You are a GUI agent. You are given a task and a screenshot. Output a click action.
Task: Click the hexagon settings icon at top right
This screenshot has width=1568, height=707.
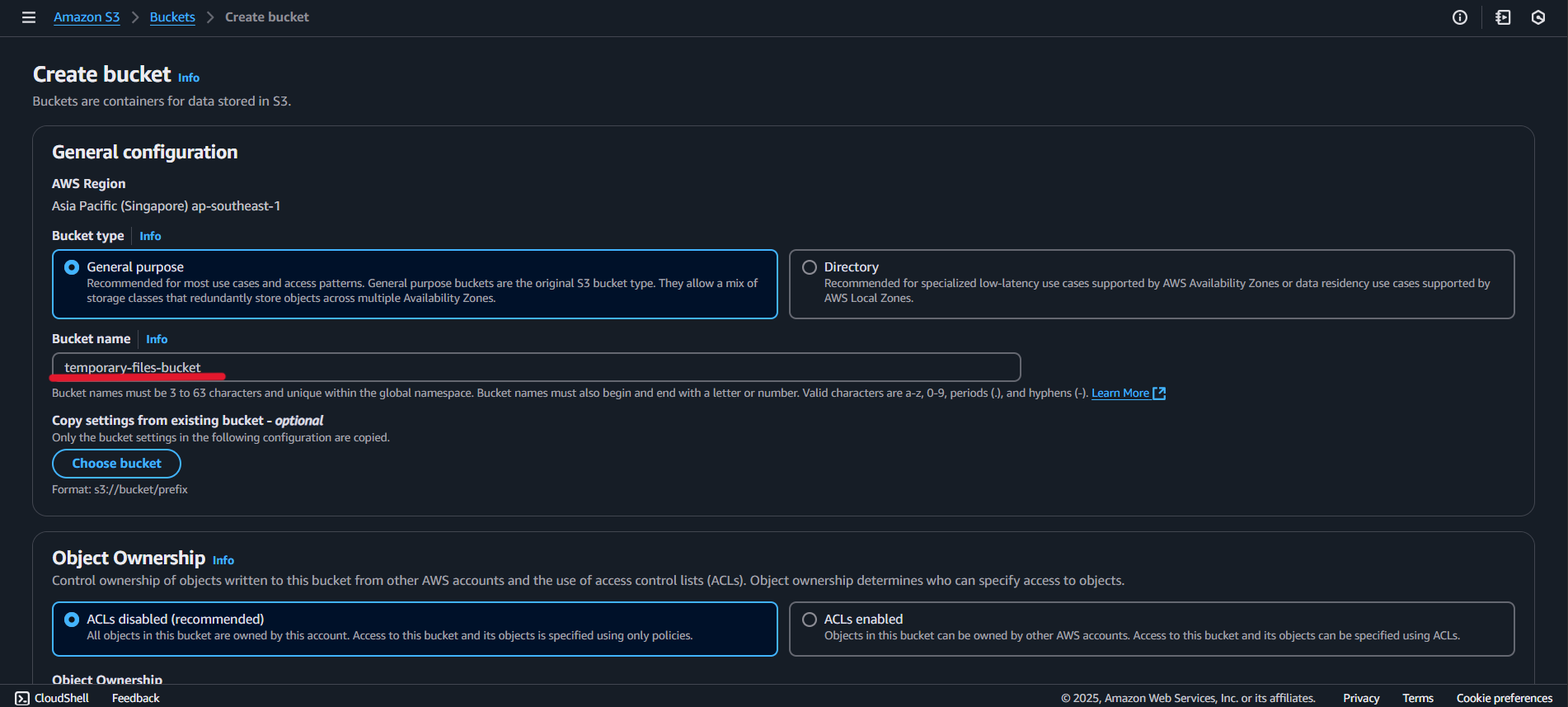1538,17
